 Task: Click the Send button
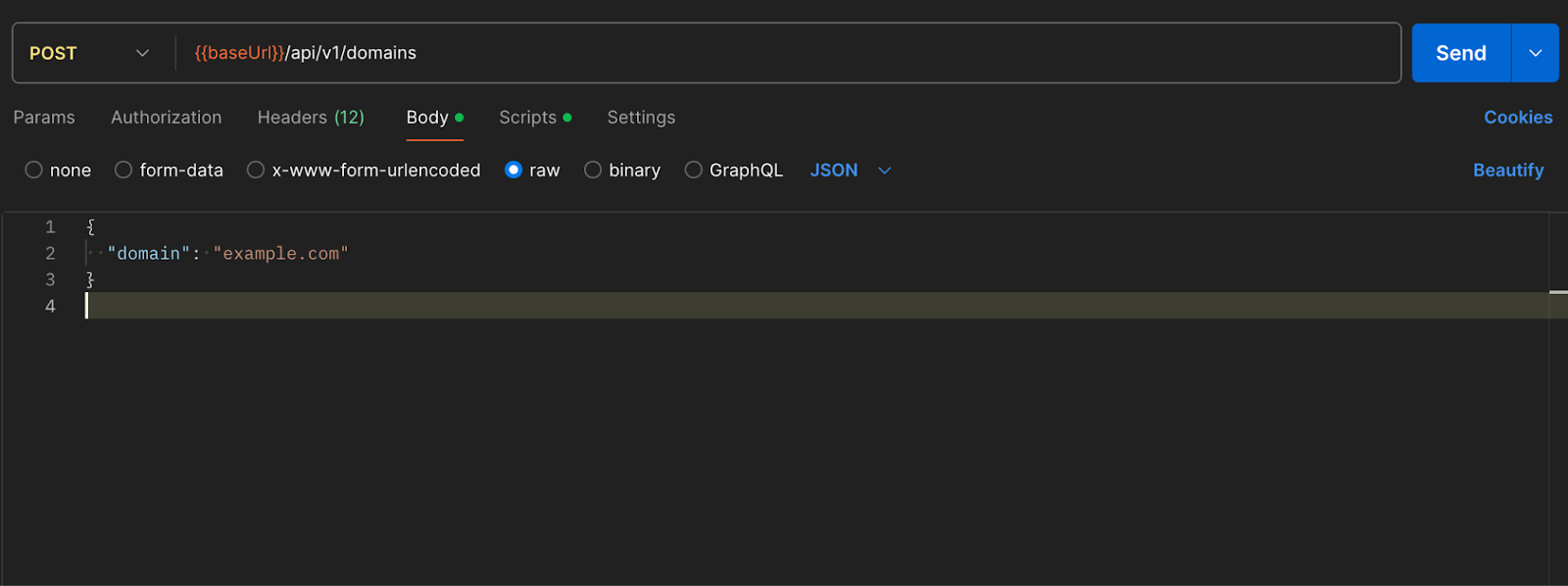pyautogui.click(x=1460, y=53)
